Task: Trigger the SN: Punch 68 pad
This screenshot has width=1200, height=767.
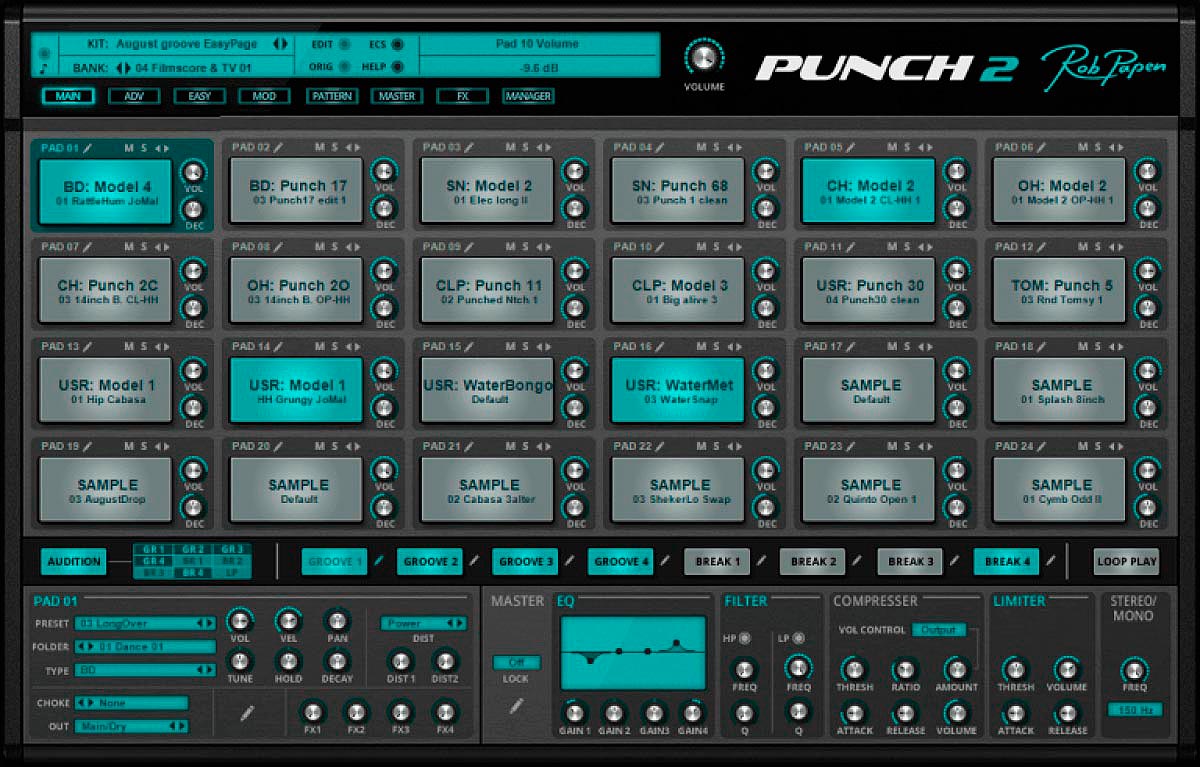Action: click(680, 191)
